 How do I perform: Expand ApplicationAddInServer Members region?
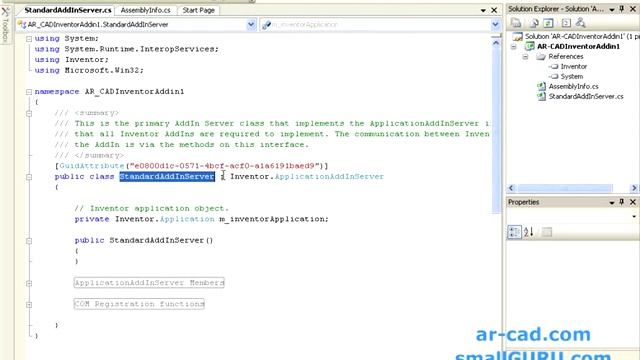29,283
